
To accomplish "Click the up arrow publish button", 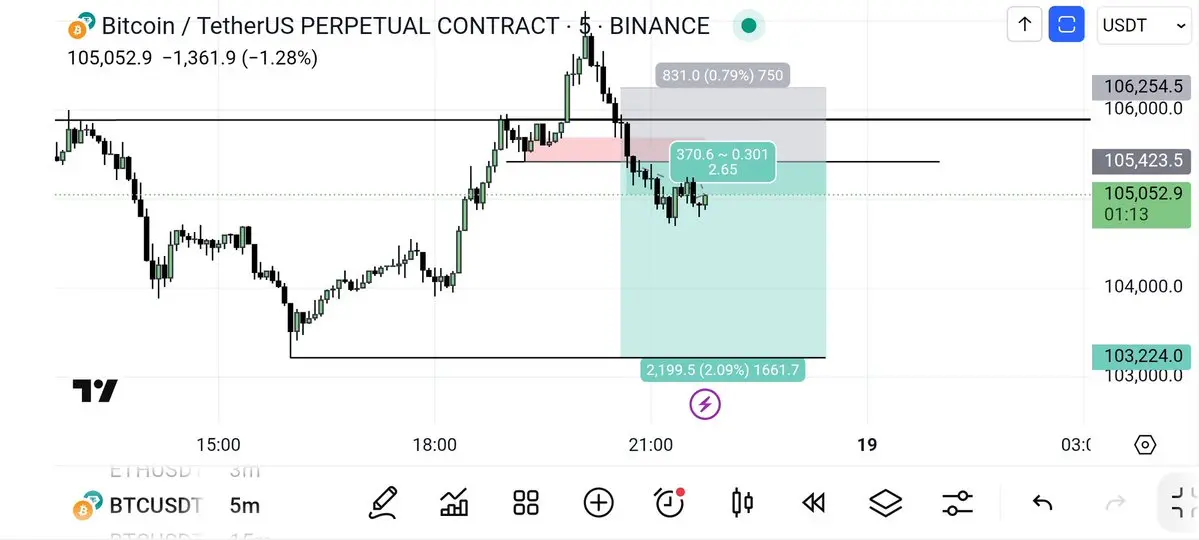I will [1025, 25].
